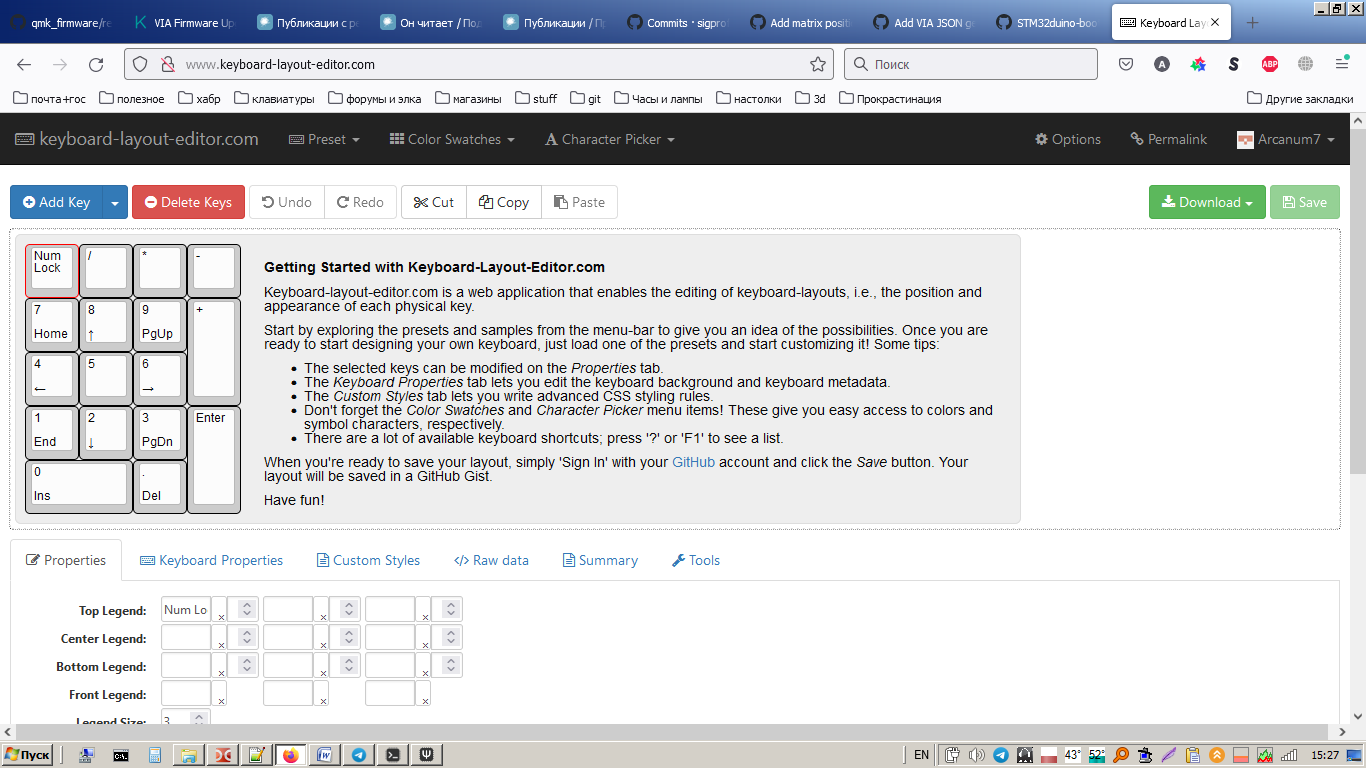Click the Undo button
Screen dimensions: 1366x768
[286, 202]
